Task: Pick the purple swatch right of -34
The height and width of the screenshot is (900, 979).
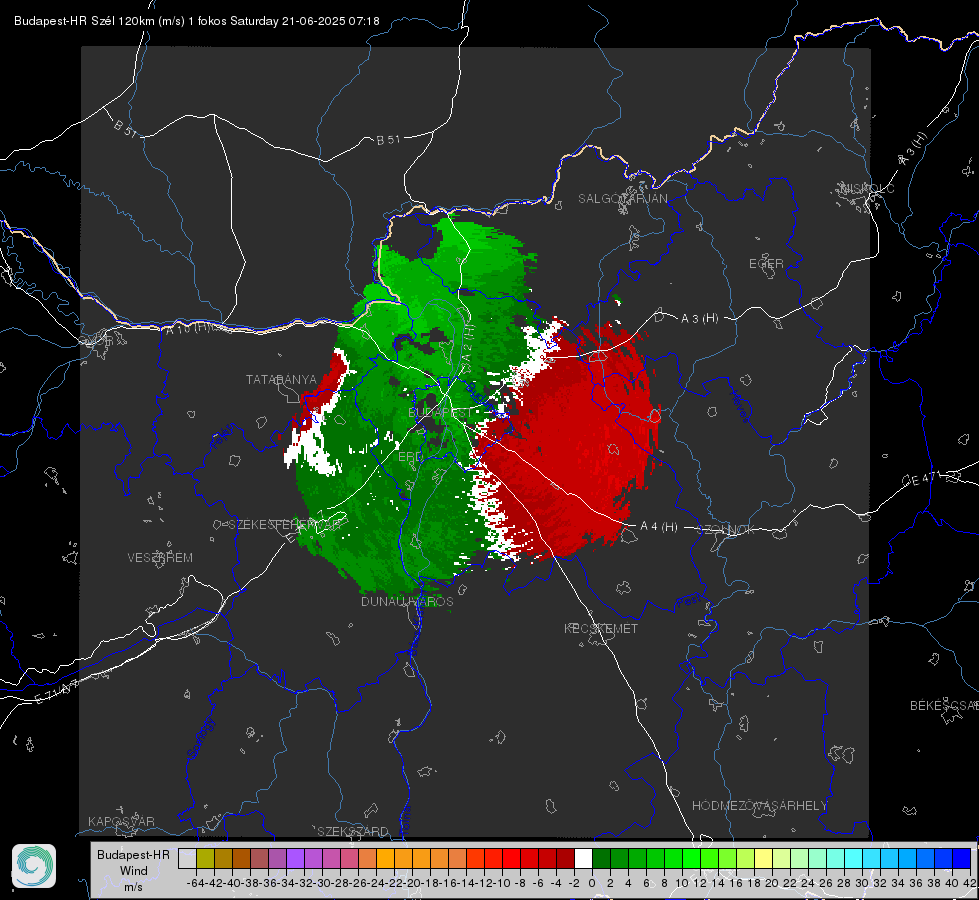Action: pyautogui.click(x=295, y=858)
